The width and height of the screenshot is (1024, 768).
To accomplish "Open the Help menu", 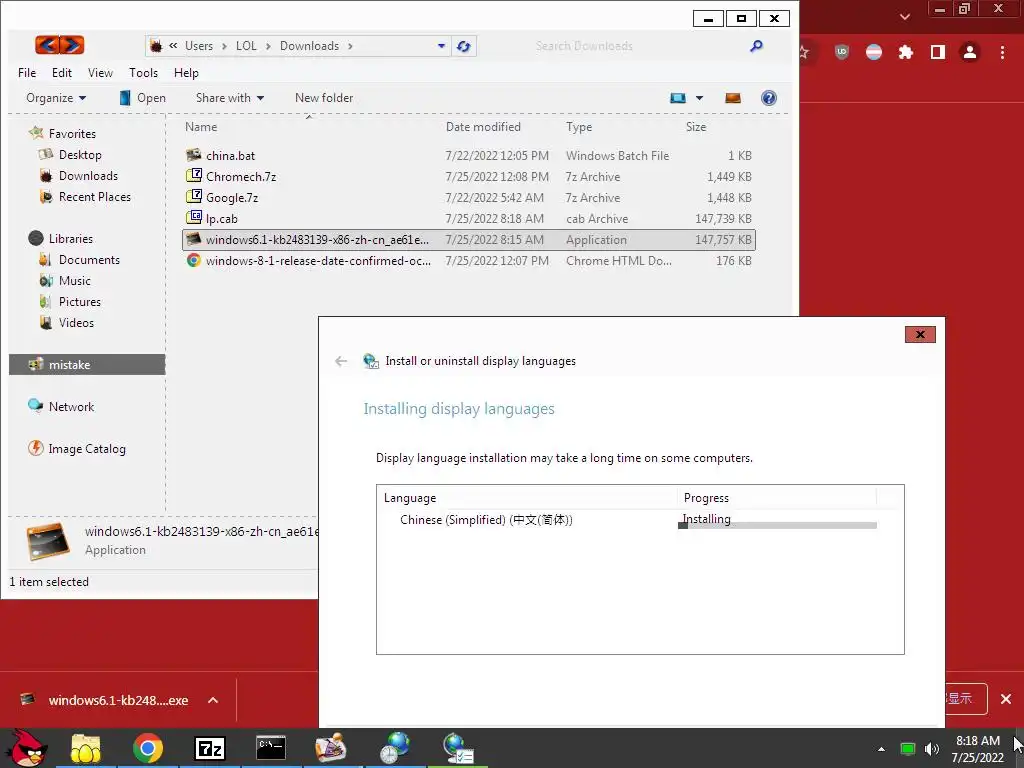I will (x=186, y=72).
